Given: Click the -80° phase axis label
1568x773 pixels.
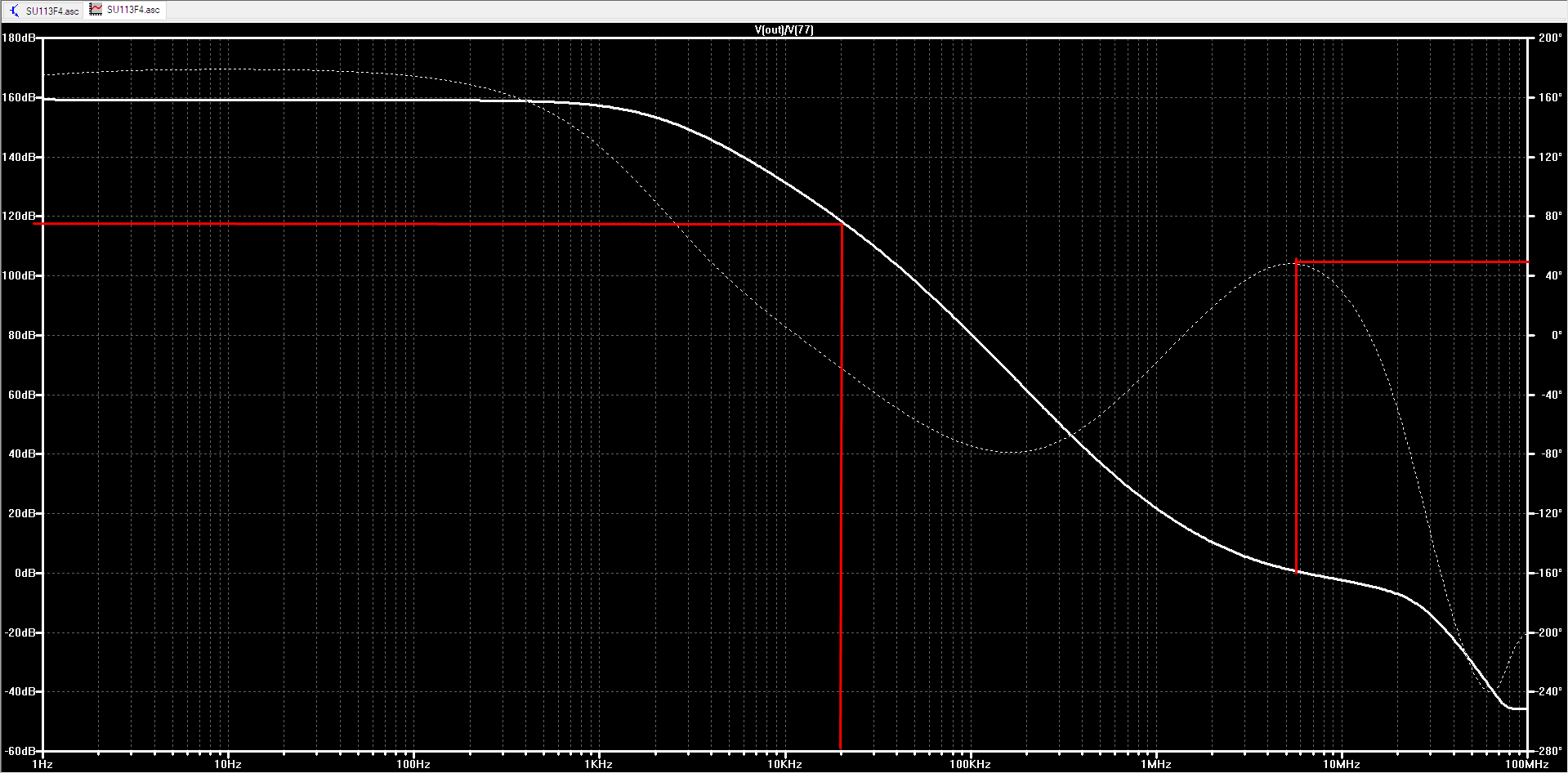Looking at the screenshot, I should pos(1552,454).
